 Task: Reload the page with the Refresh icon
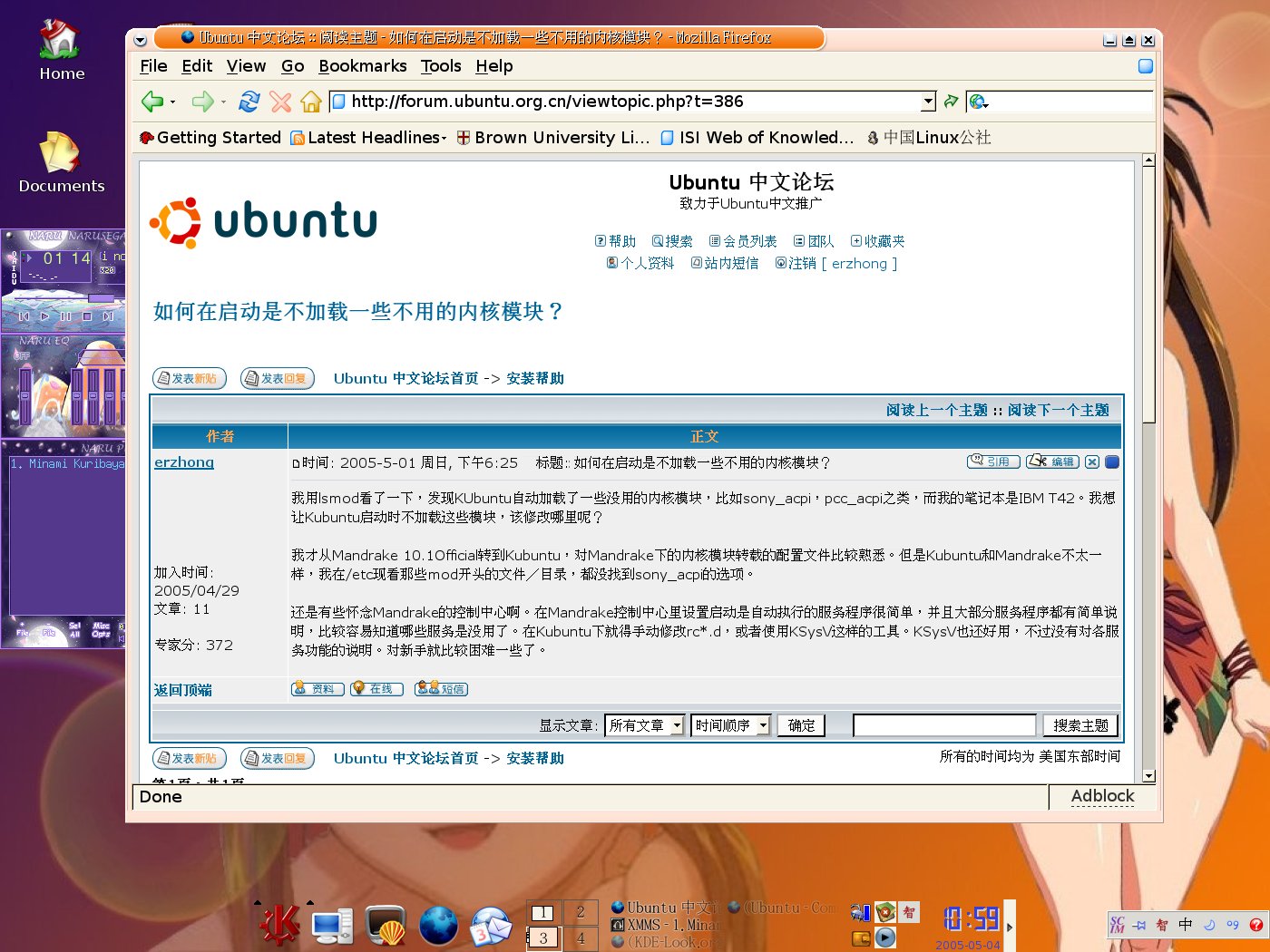[x=249, y=102]
